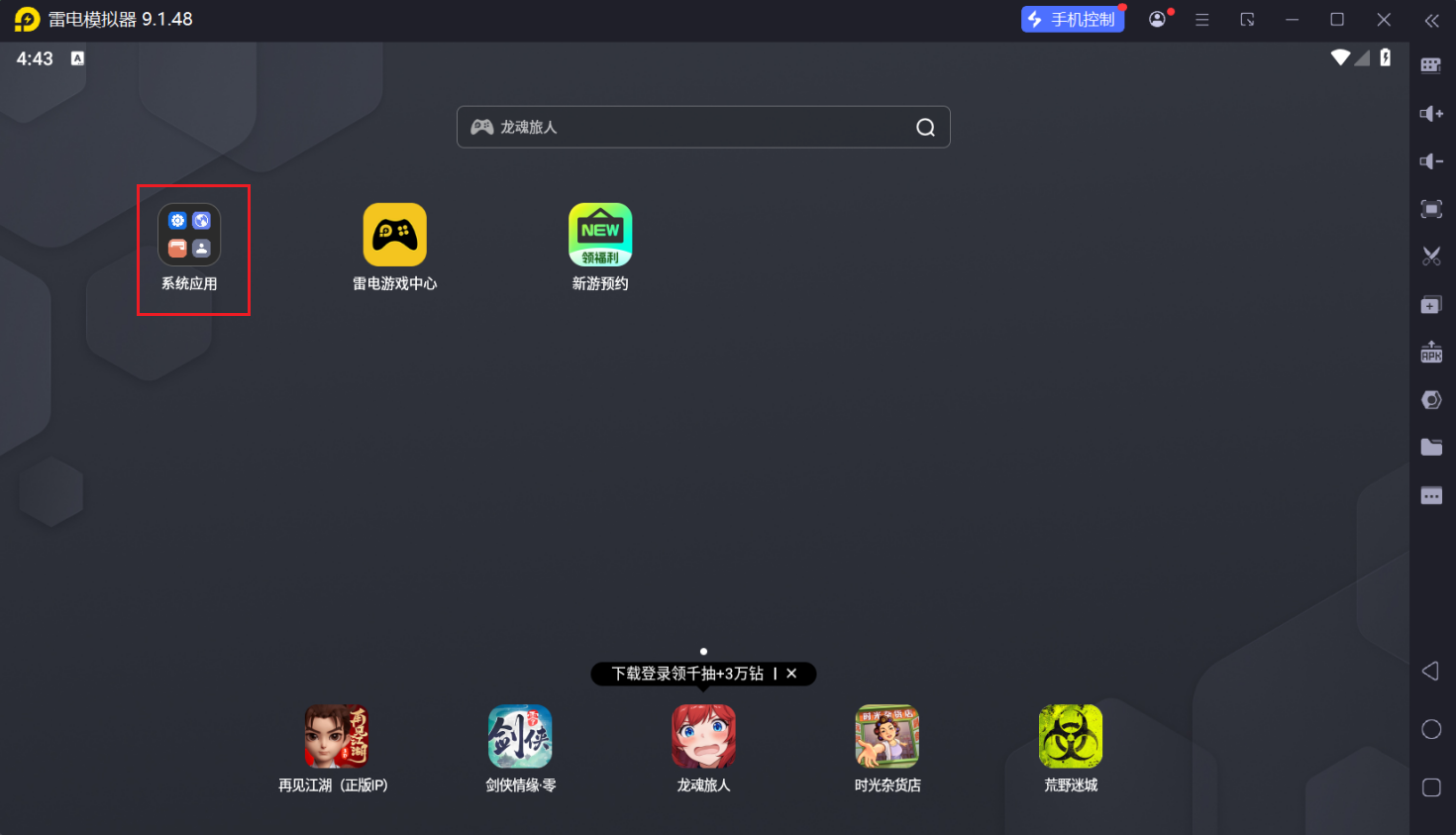Click the hexagon settings icon in sidebar

pos(1431,399)
